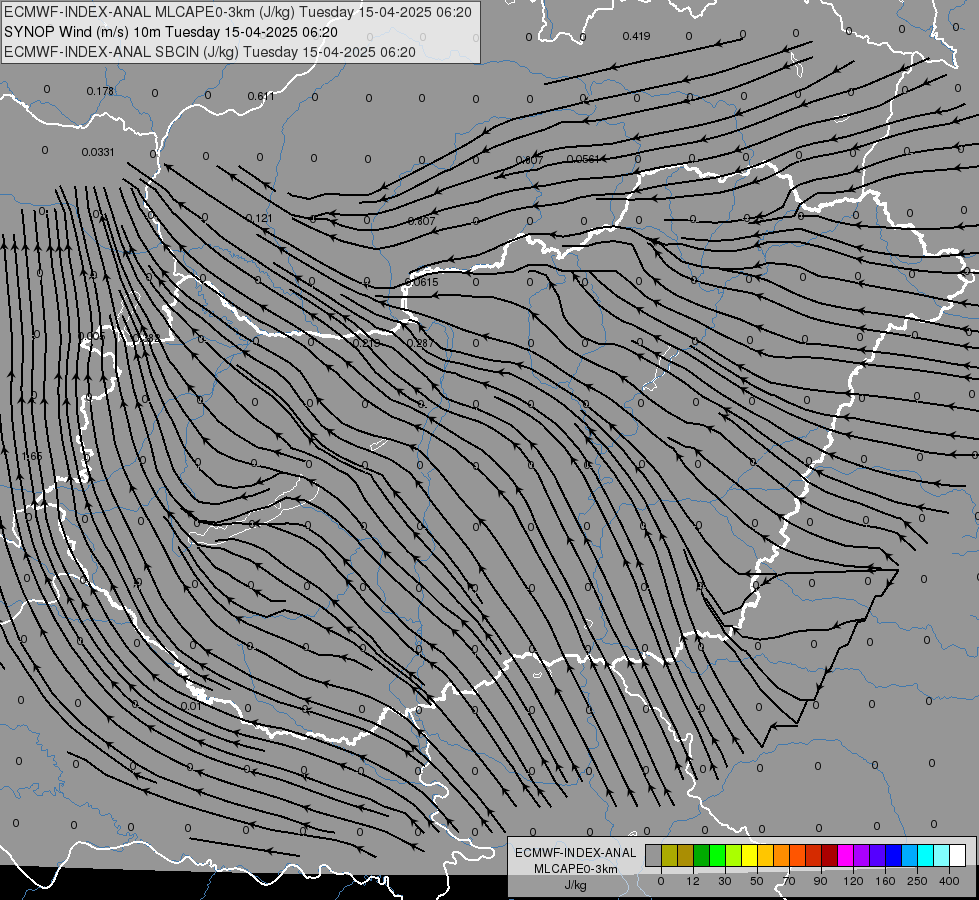979x900 pixels.
Task: Click the legend scale value 70
Action: (789, 881)
